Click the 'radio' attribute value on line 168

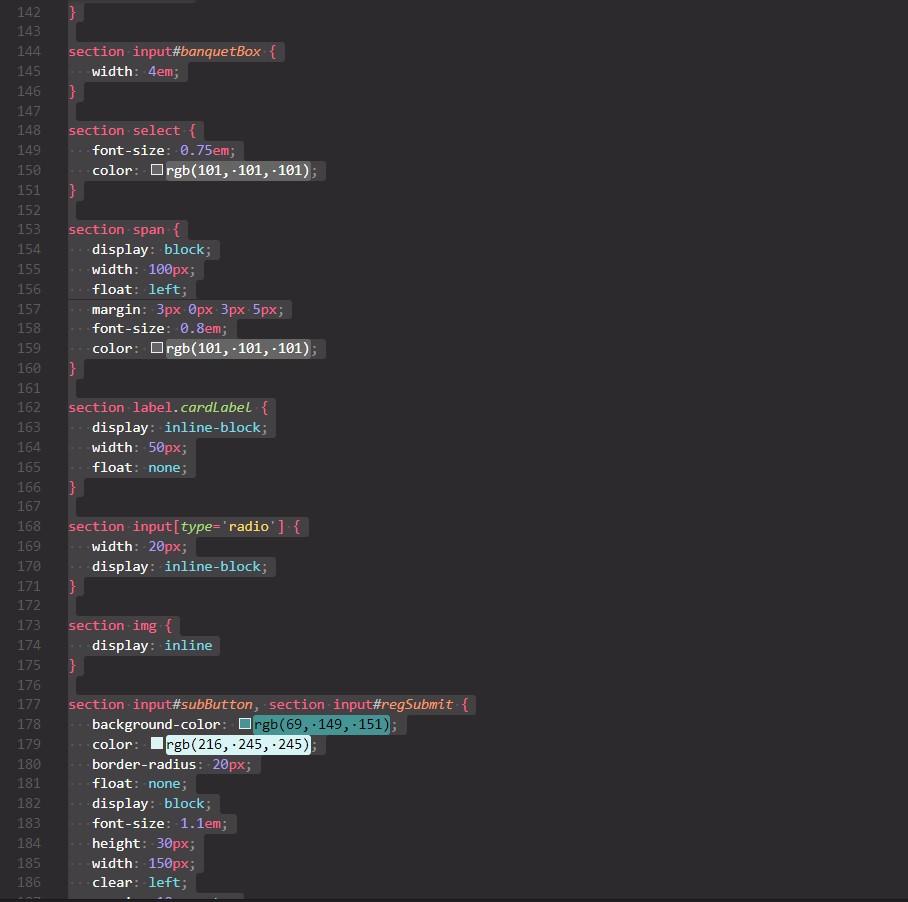(x=248, y=526)
